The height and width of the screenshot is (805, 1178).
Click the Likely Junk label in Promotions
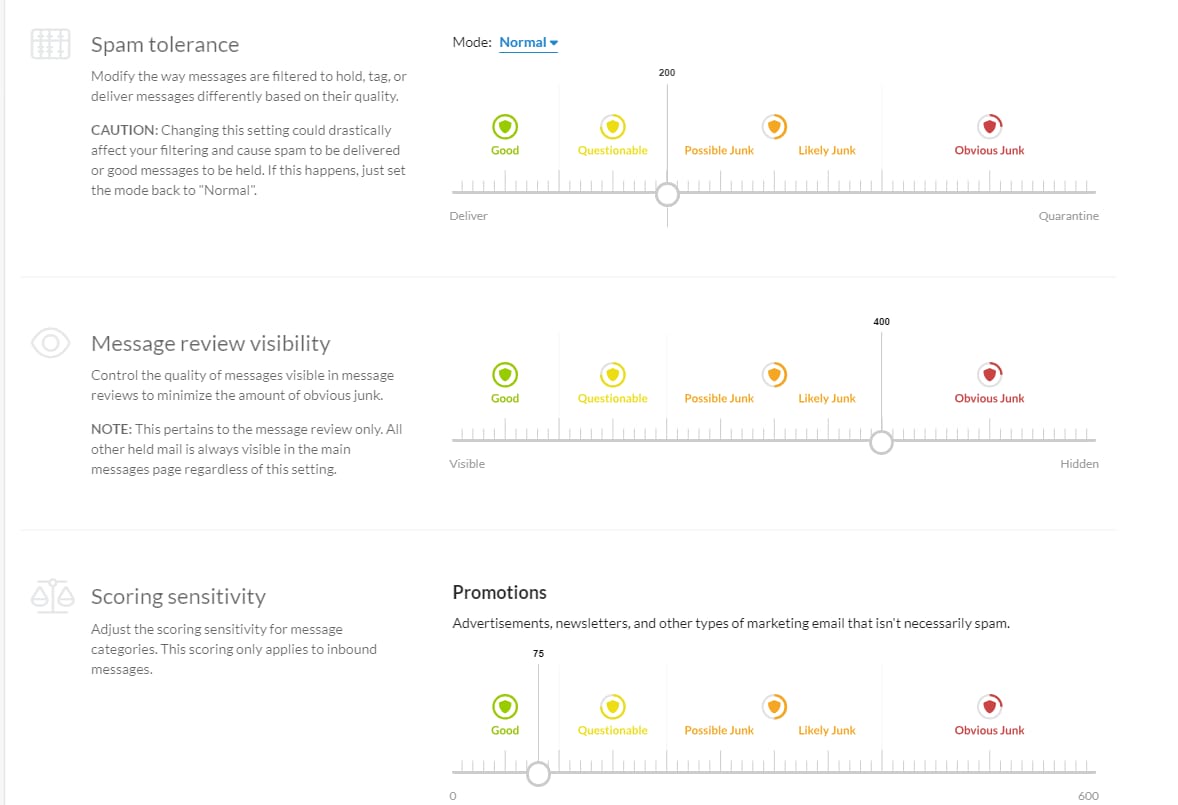[826, 730]
